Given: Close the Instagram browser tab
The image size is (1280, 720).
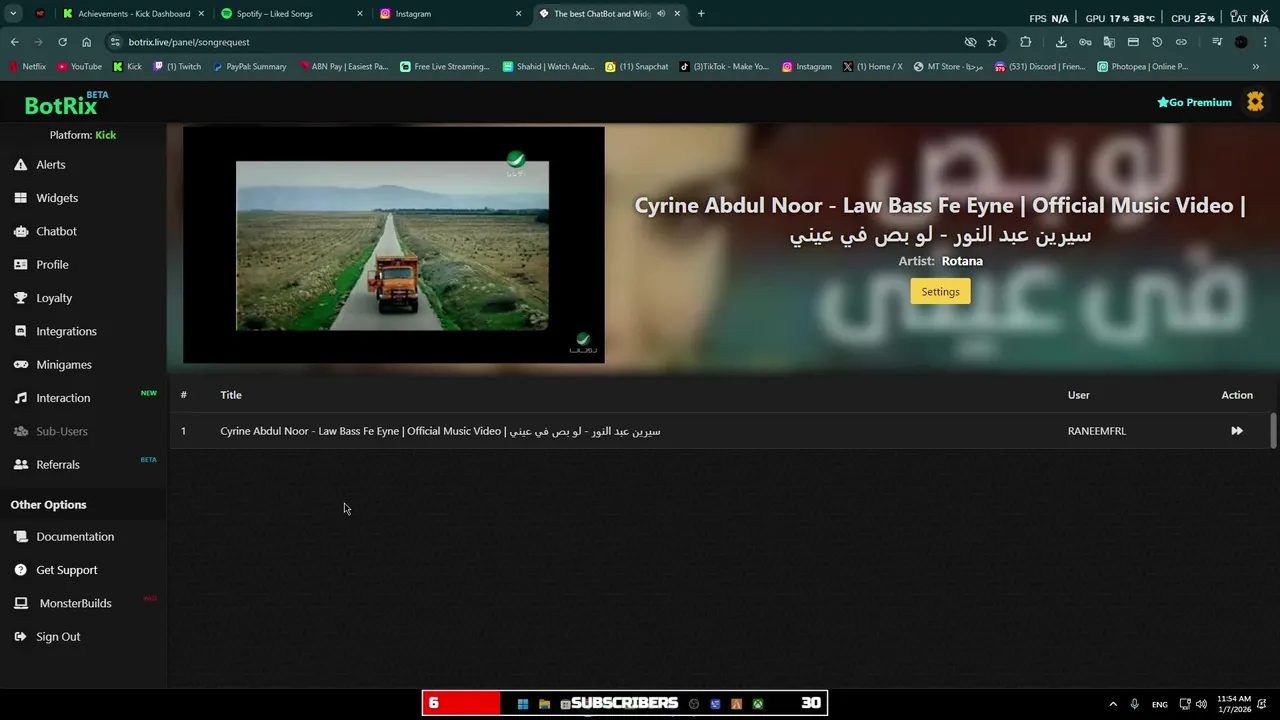Looking at the screenshot, I should point(518,14).
